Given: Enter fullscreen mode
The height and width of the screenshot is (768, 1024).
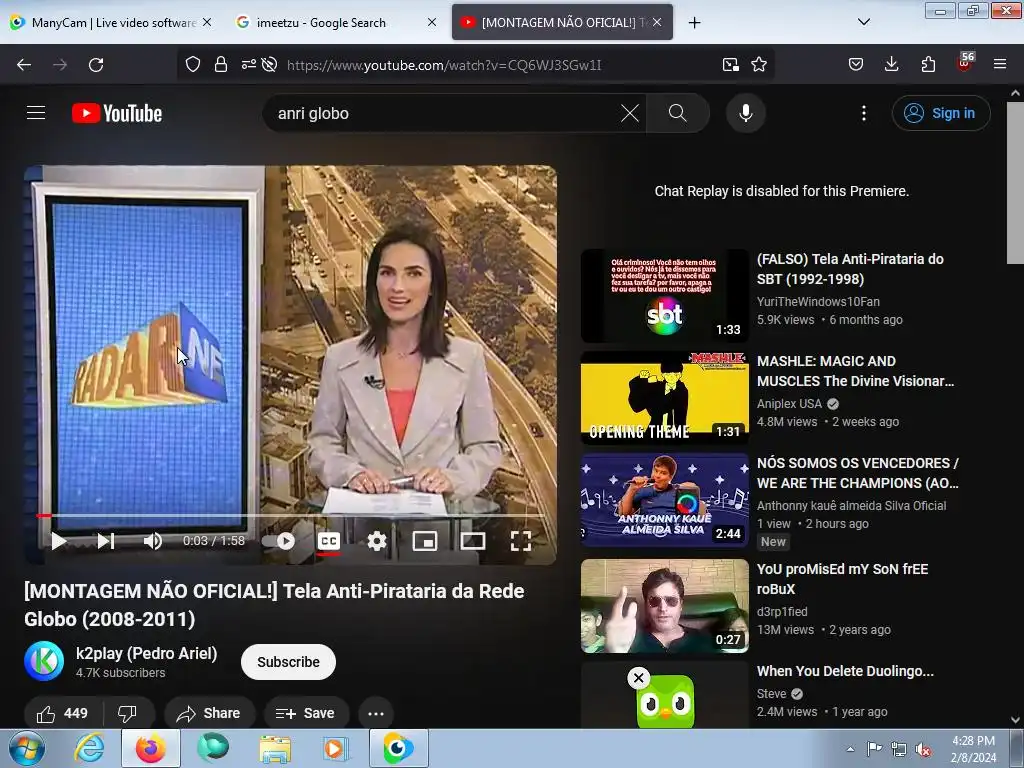Looking at the screenshot, I should [x=520, y=541].
